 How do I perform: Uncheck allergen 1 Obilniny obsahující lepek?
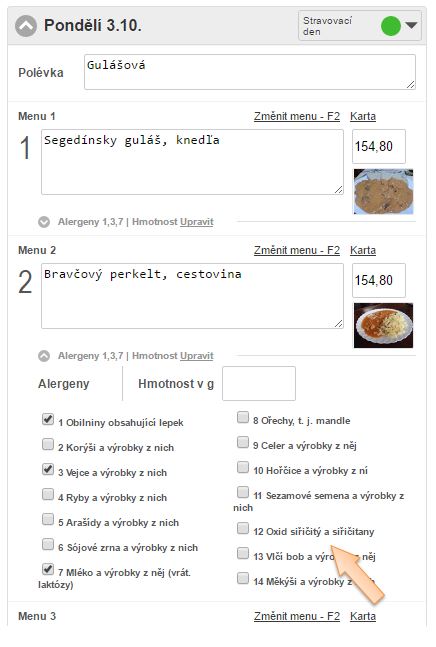point(48,419)
